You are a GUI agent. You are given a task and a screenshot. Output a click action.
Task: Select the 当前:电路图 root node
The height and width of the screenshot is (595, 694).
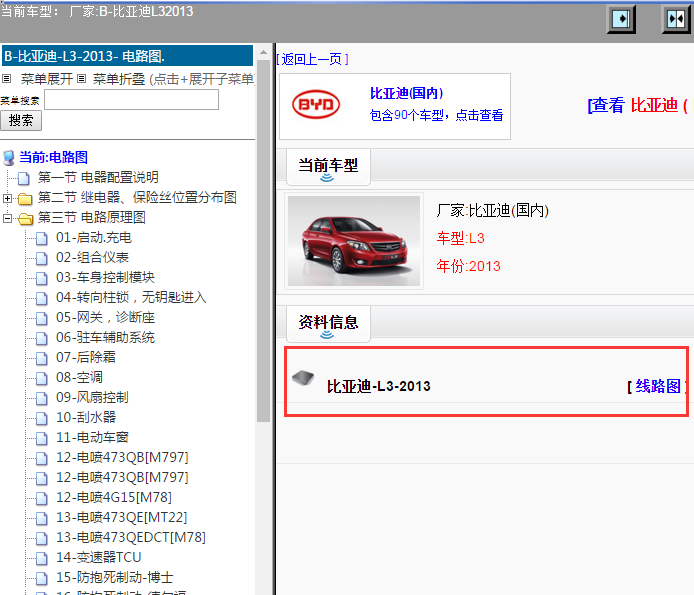(x=54, y=158)
